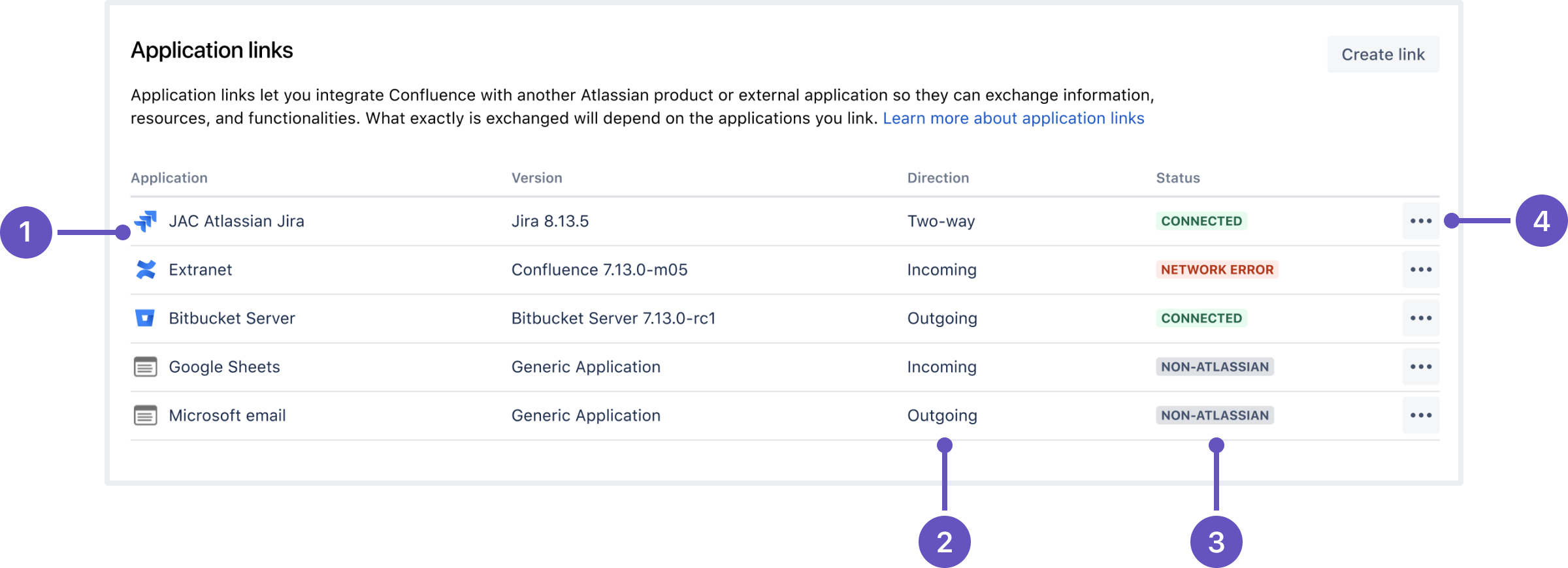
Task: Click the Bitbucket Server bucket icon
Action: 145,318
